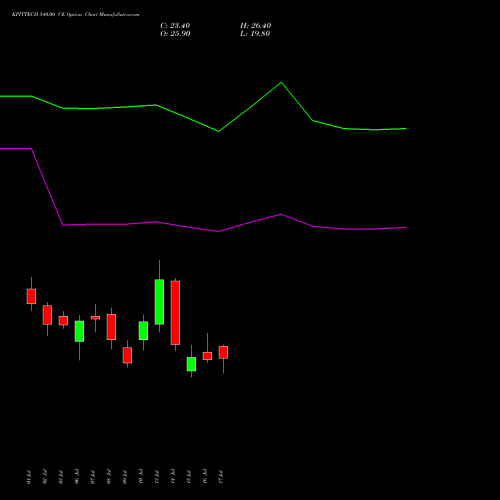Click the 17 Jul date label
Image resolution: width=500 pixels, height=500 pixels.
pyautogui.click(x=221, y=477)
